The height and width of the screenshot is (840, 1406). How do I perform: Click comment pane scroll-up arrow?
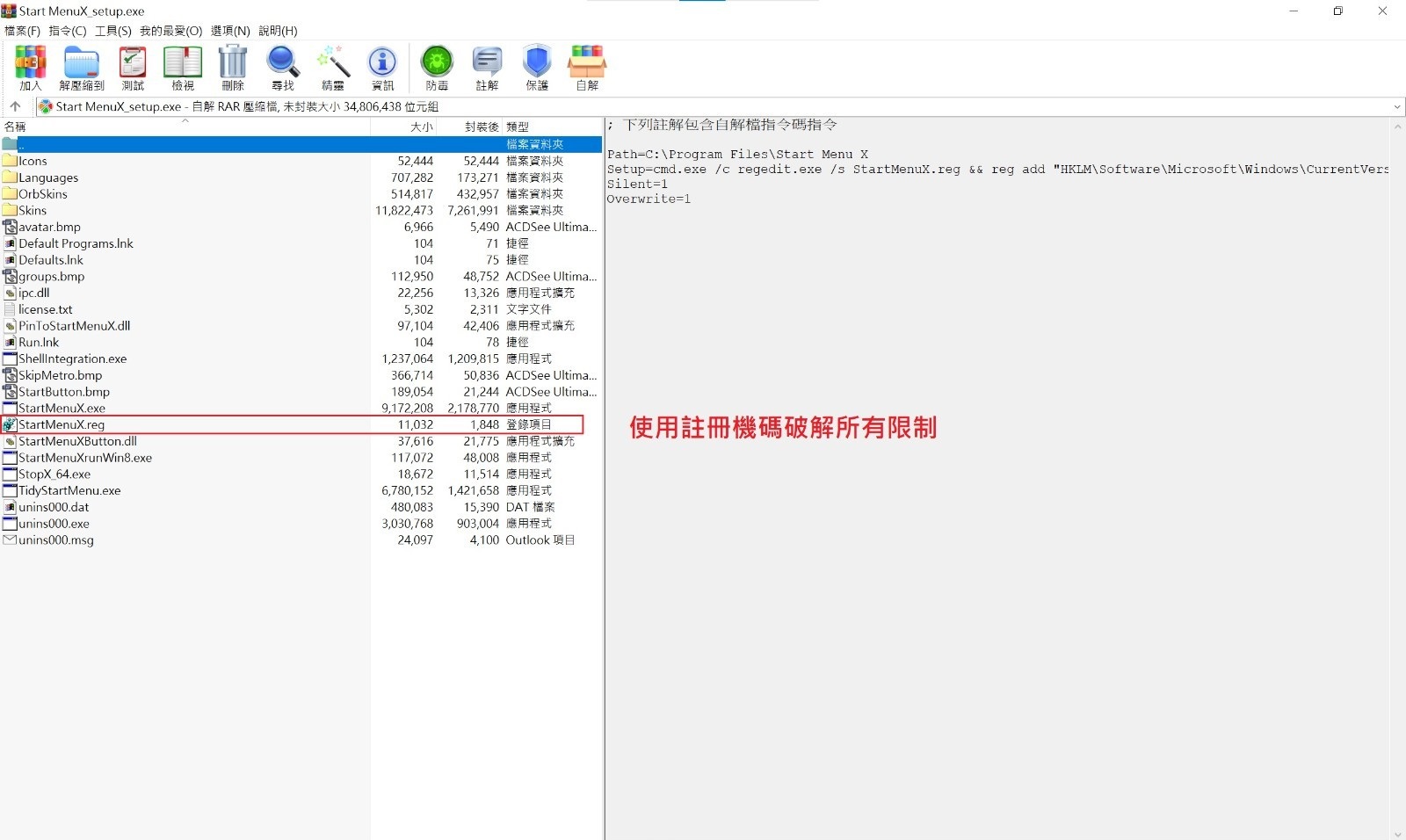(x=1397, y=127)
